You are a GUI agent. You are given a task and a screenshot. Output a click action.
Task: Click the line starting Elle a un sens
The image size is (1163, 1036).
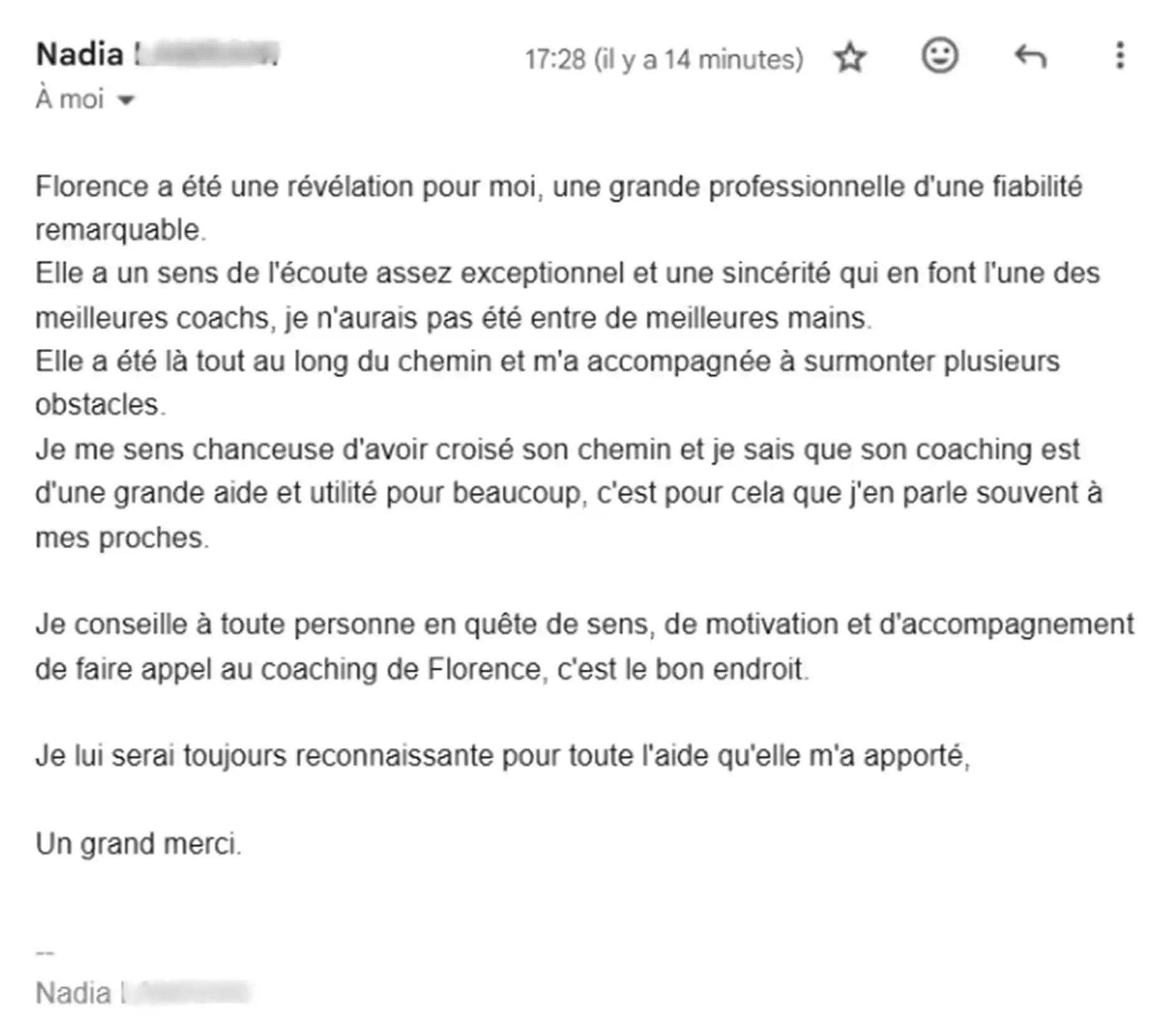(567, 274)
